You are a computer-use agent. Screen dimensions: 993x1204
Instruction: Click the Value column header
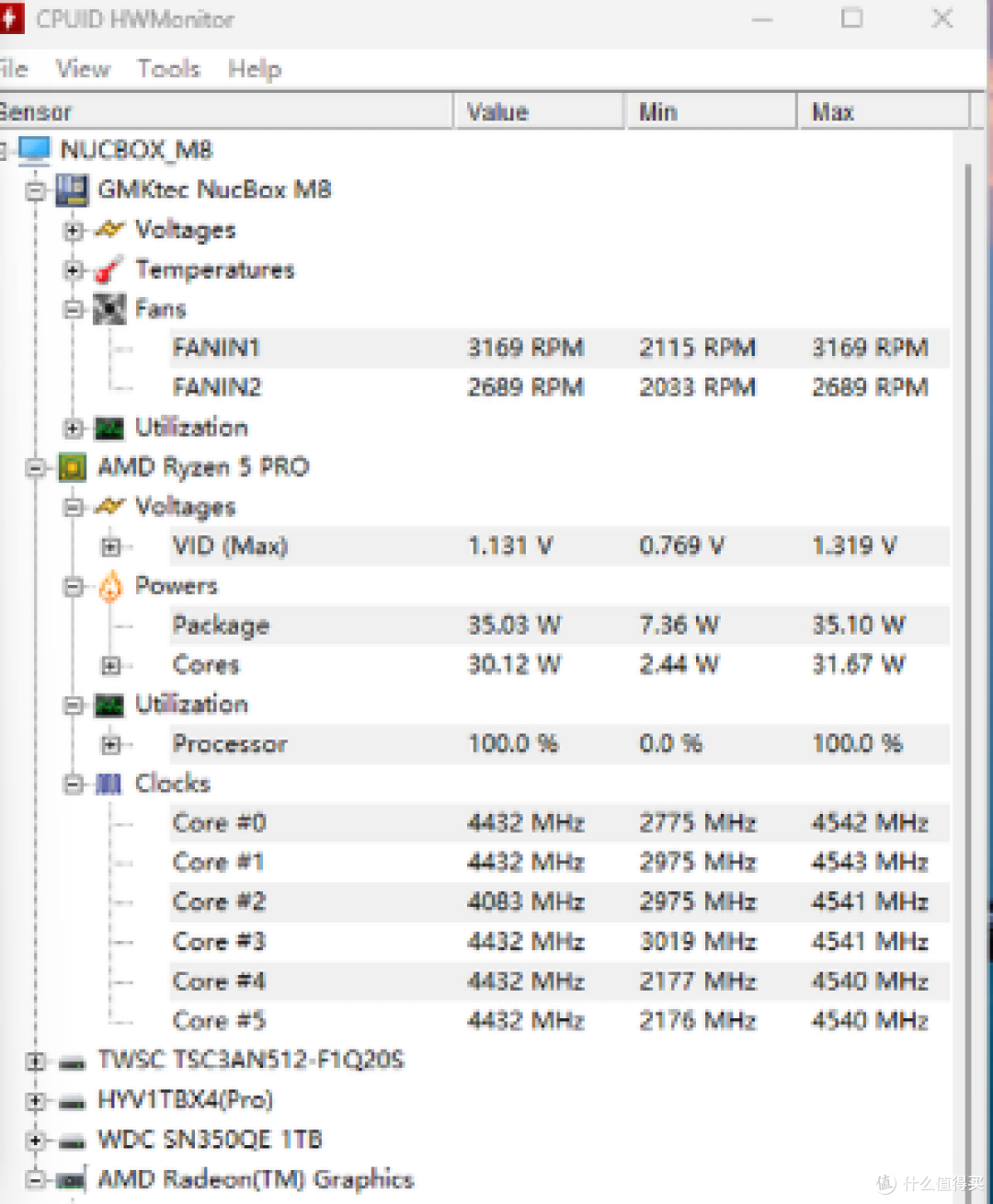540,111
